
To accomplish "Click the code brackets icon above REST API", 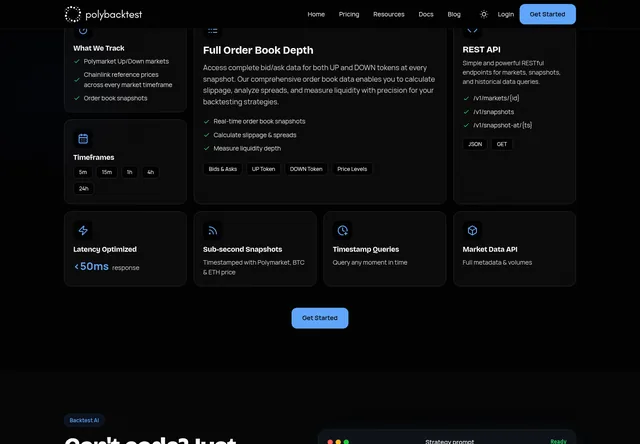I will [472, 31].
